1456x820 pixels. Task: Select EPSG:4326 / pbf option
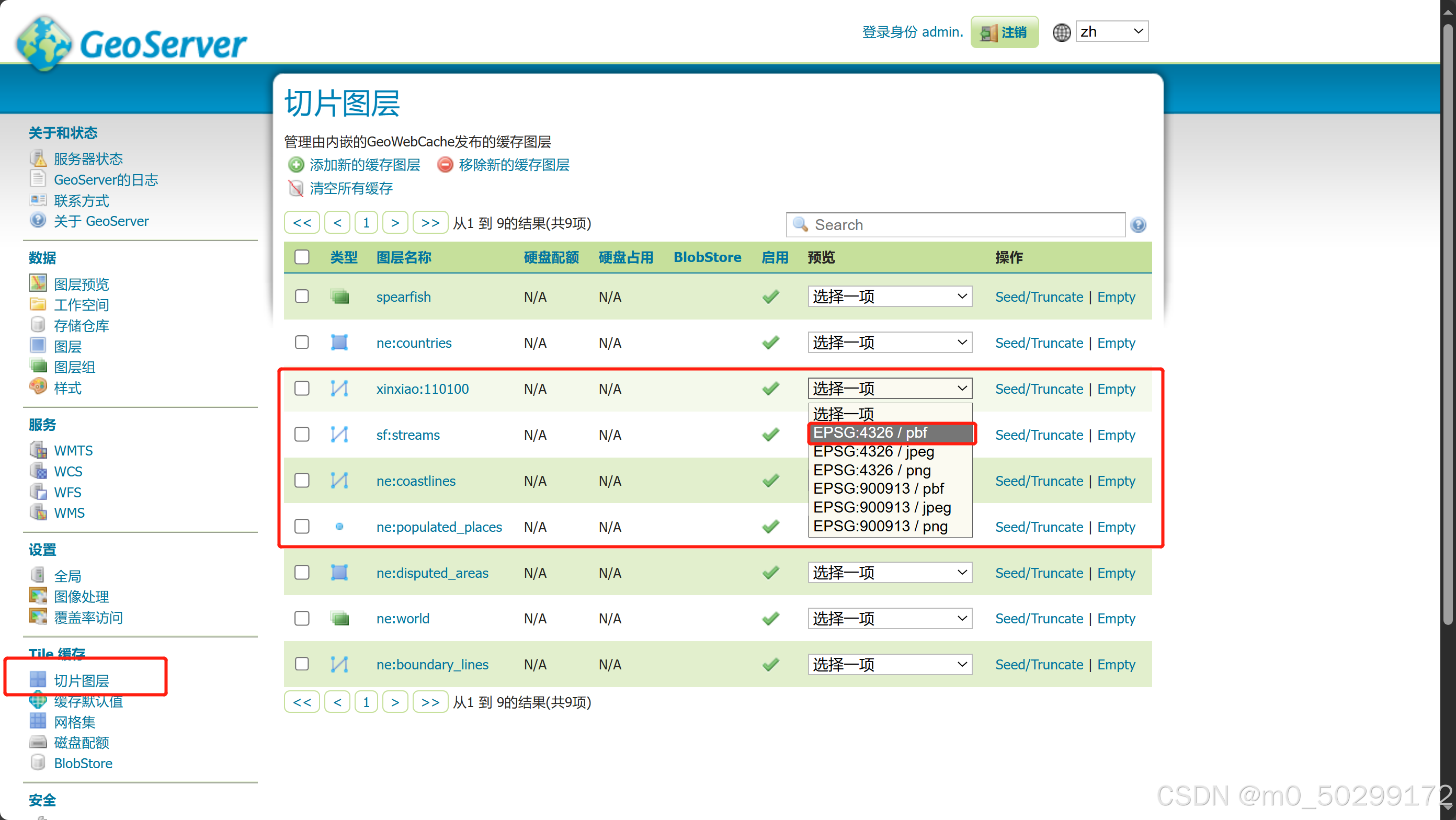pyautogui.click(x=891, y=433)
